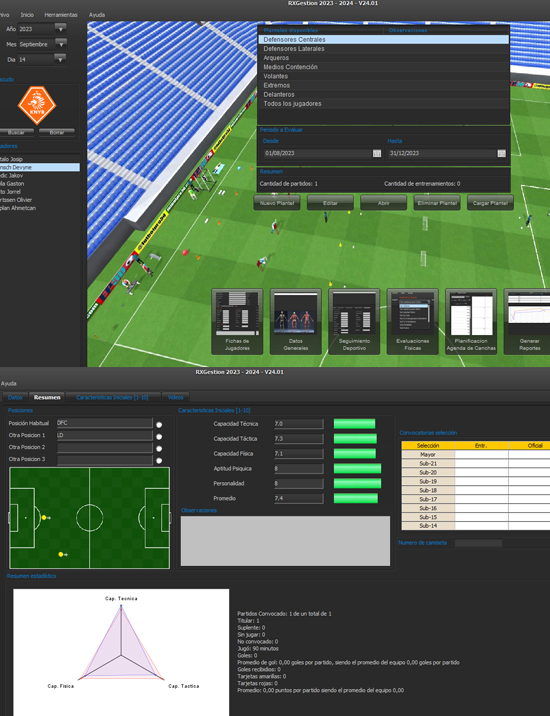This screenshot has height=716, width=550.
Task: Open Planificacion Agenda de Canchas
Action: (x=471, y=321)
